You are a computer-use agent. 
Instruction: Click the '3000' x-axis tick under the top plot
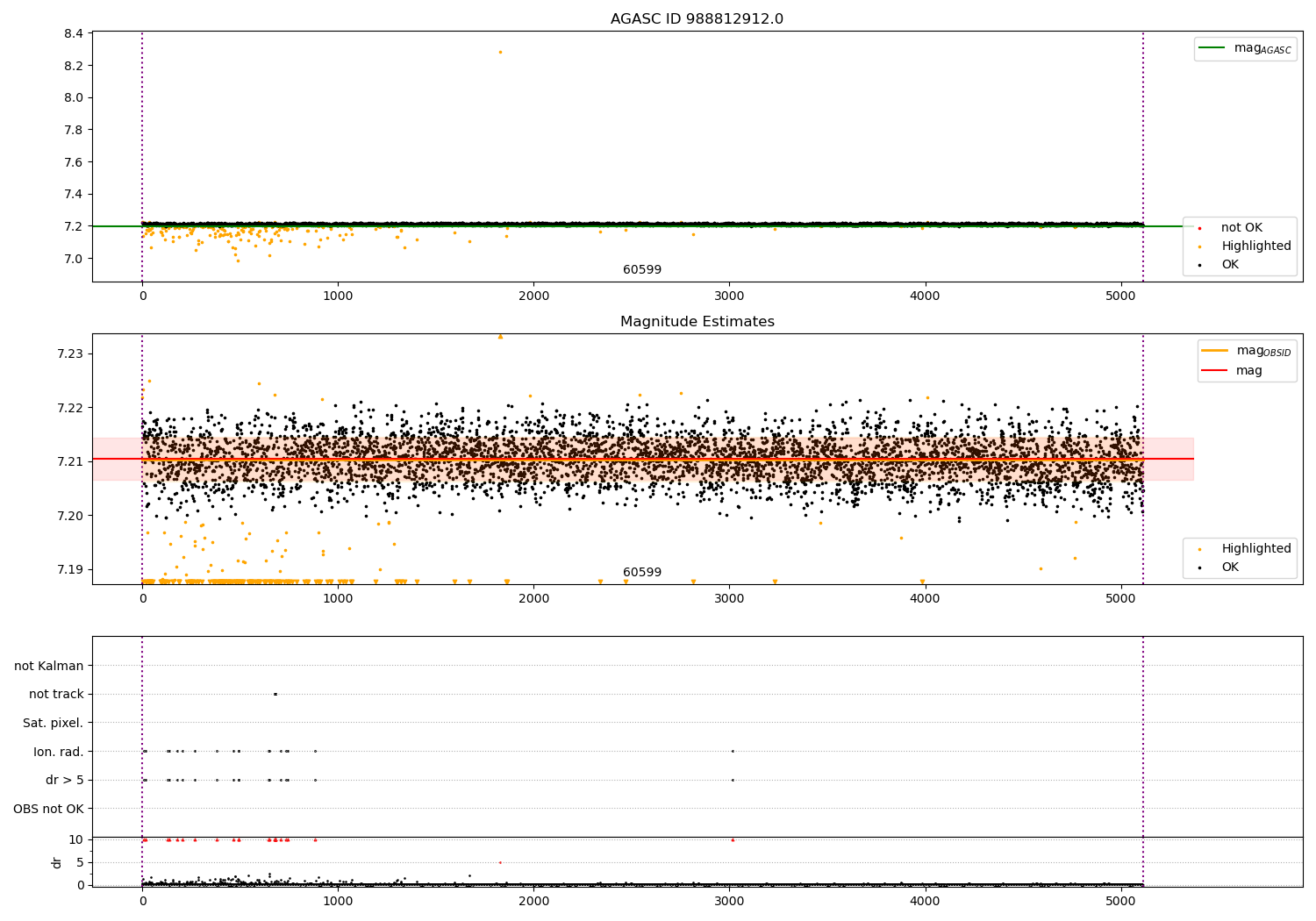730,296
